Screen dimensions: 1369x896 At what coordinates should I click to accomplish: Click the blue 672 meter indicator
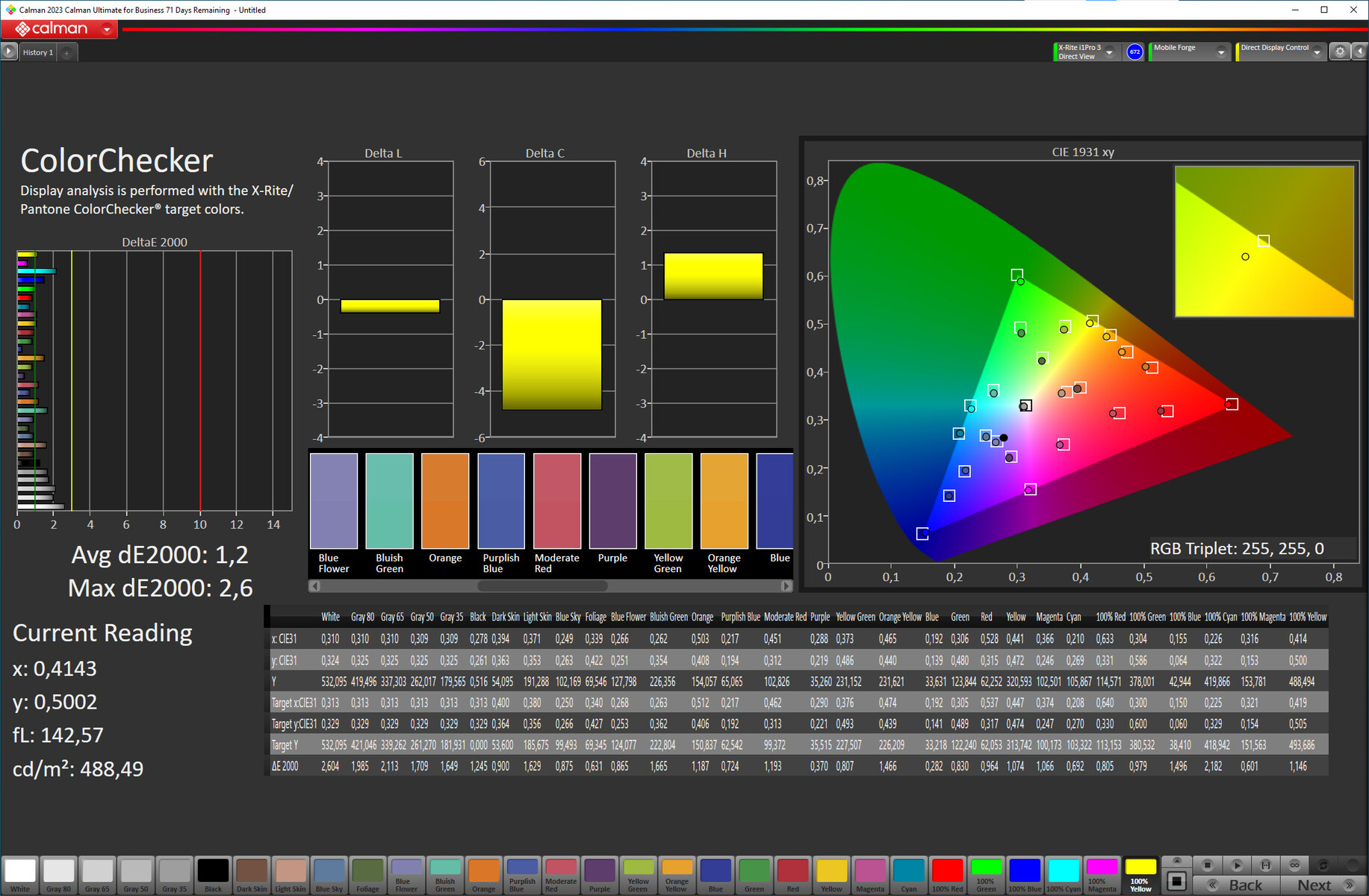pyautogui.click(x=1134, y=52)
